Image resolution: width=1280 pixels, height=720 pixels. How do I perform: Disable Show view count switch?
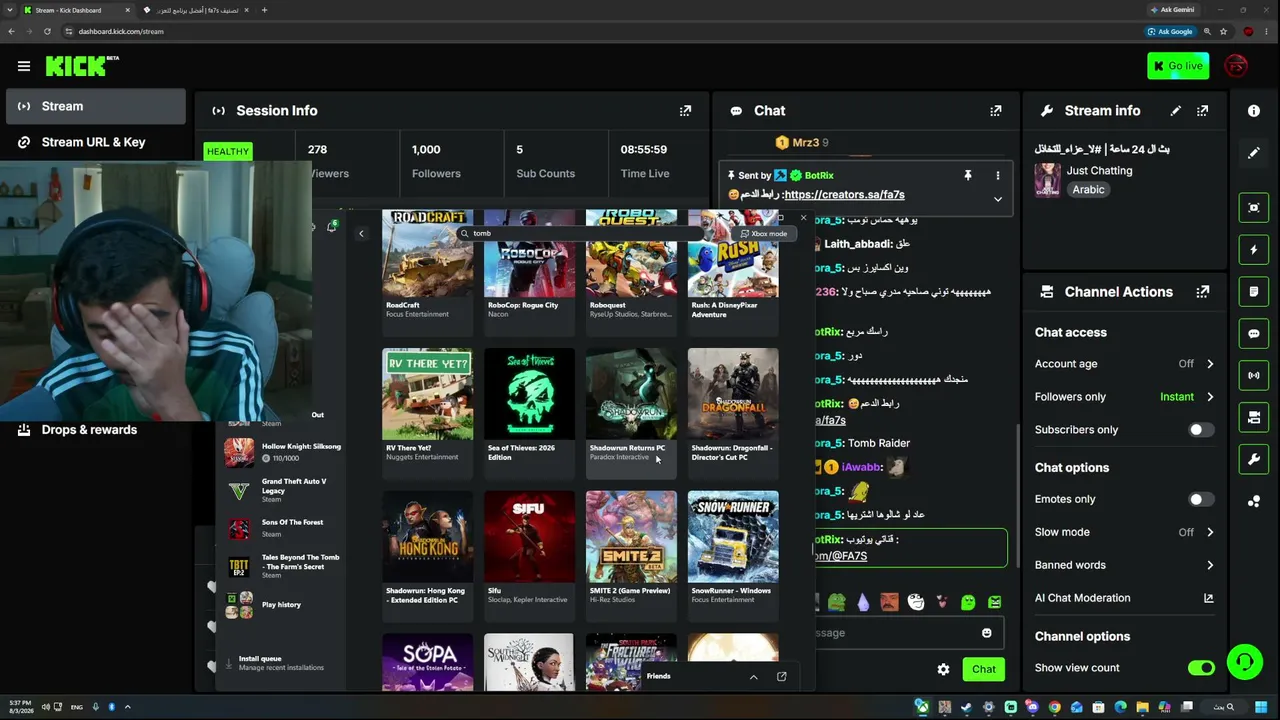[x=1201, y=668]
